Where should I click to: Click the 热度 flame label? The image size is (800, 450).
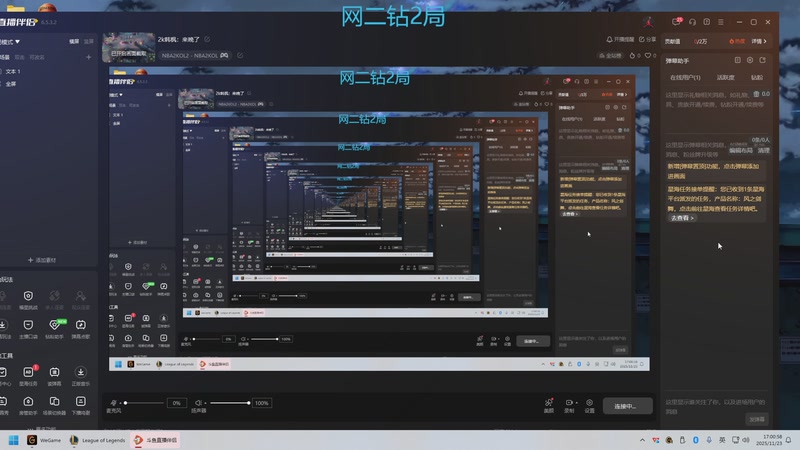(737, 41)
